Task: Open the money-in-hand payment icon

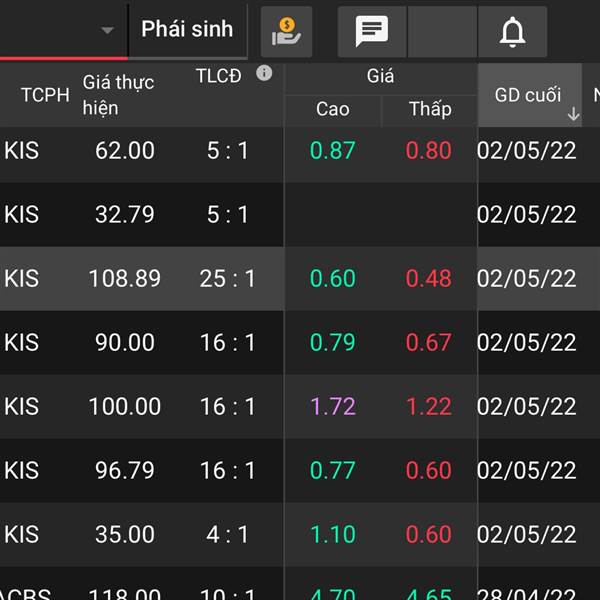Action: (x=287, y=32)
